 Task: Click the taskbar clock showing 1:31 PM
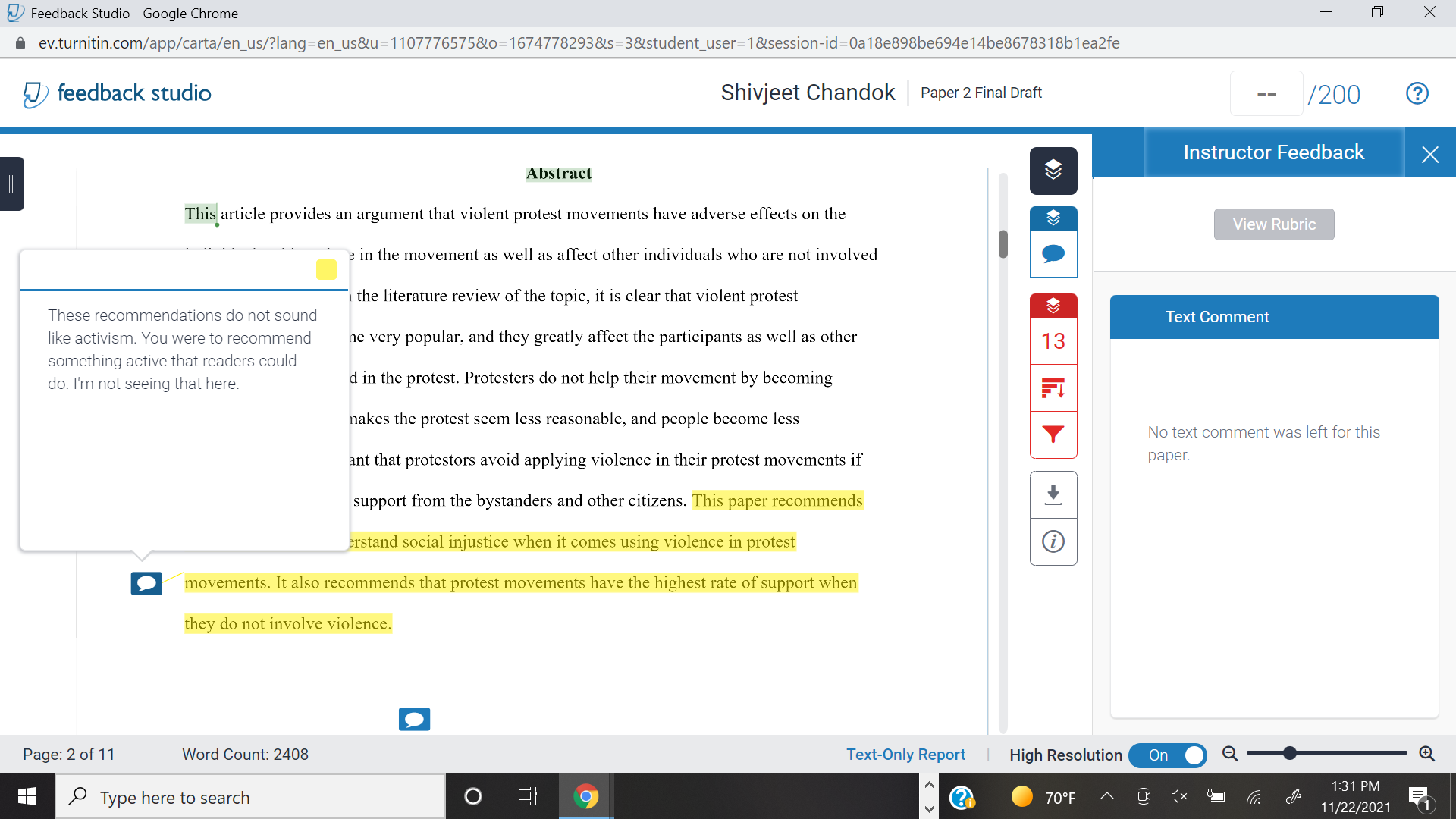(1355, 797)
